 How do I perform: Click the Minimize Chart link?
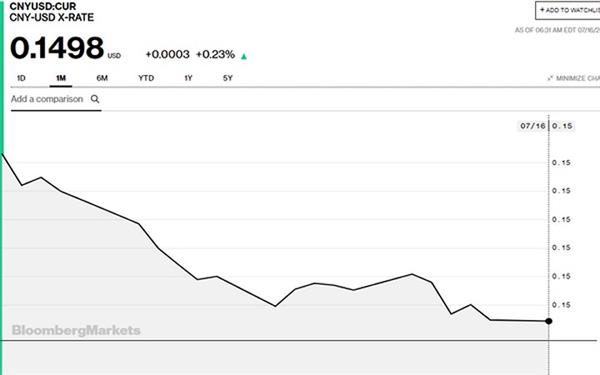coord(574,78)
